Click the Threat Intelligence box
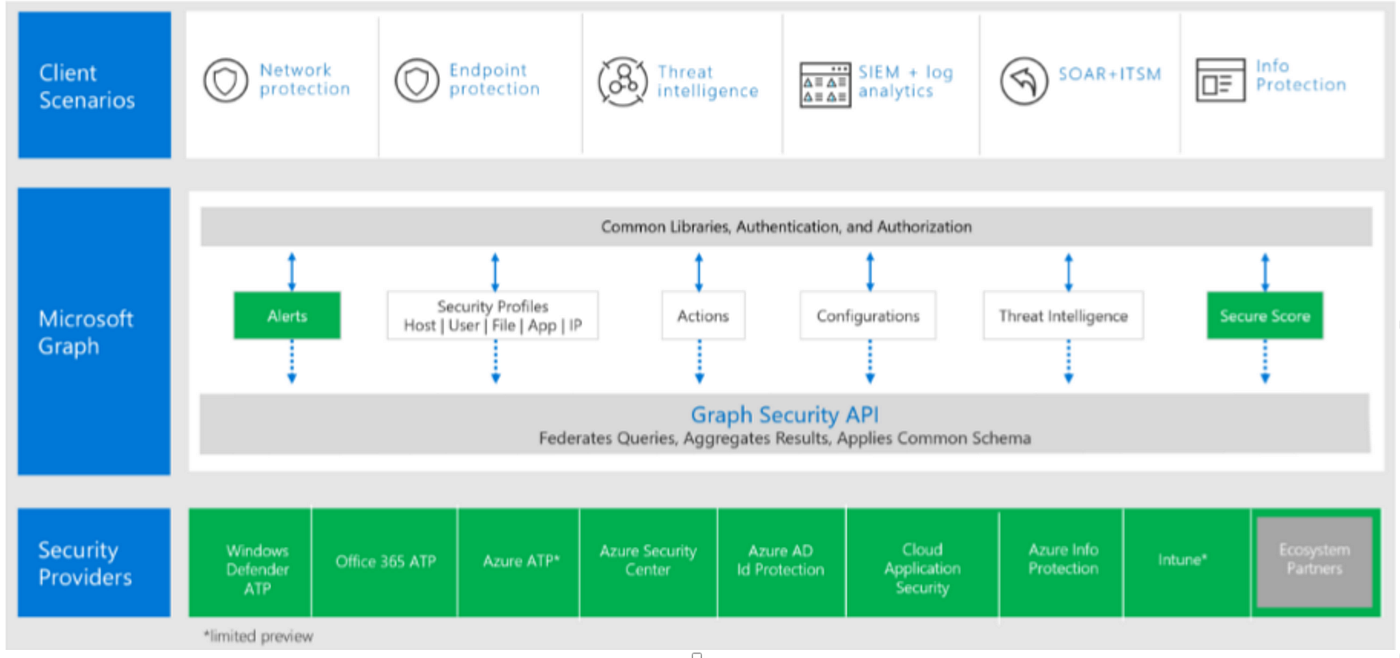 1063,315
